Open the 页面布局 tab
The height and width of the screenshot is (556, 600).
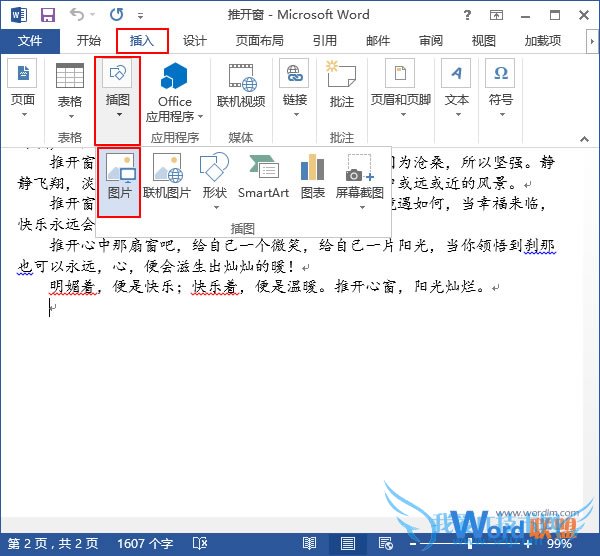(260, 41)
